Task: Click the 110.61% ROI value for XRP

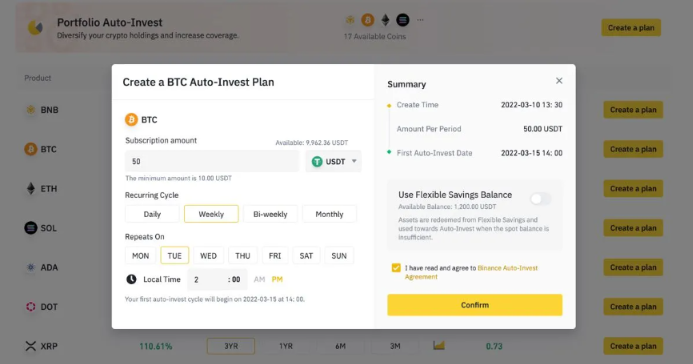Action: (156, 346)
